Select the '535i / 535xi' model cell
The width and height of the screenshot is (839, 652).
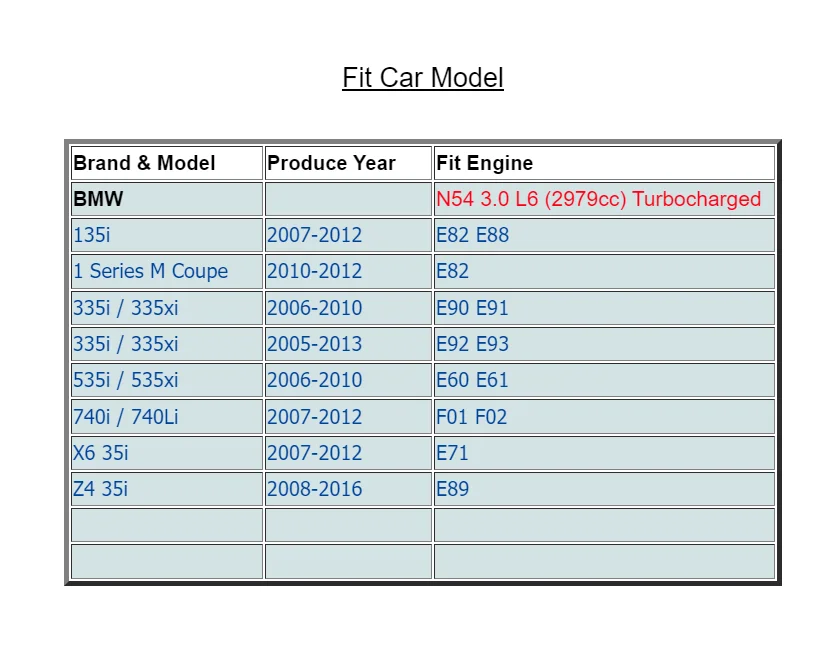point(125,380)
